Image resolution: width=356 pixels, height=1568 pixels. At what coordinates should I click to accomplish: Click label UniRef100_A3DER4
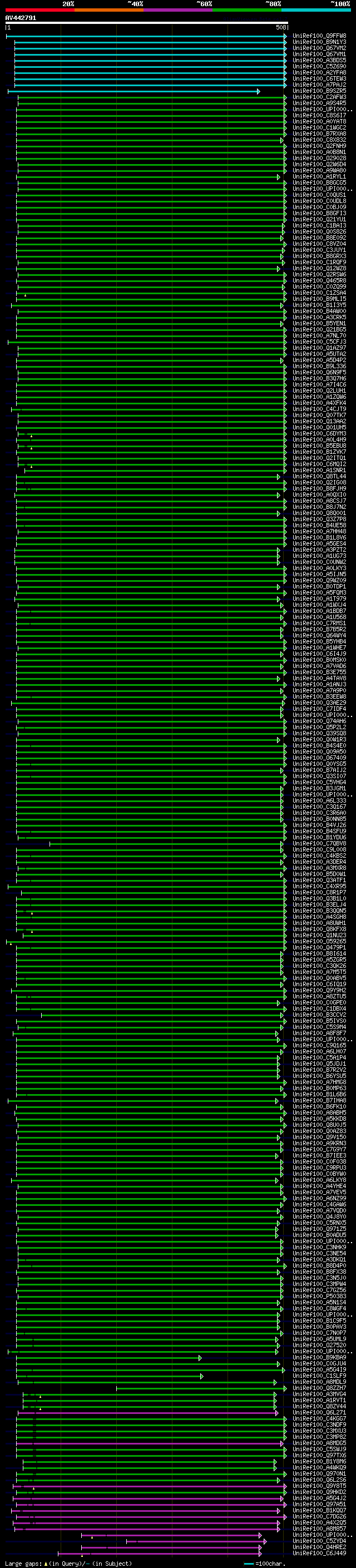[x=319, y=862]
